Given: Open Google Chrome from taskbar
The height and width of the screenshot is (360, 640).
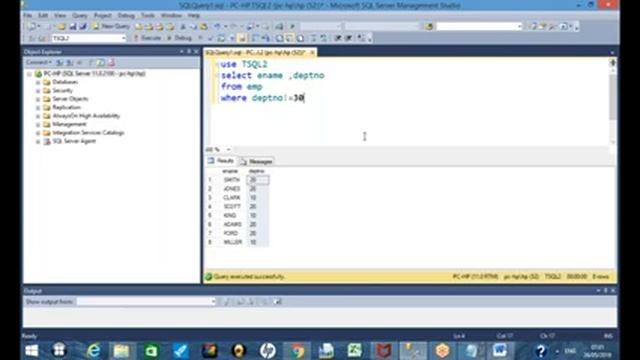Looking at the screenshot, I should point(298,351).
